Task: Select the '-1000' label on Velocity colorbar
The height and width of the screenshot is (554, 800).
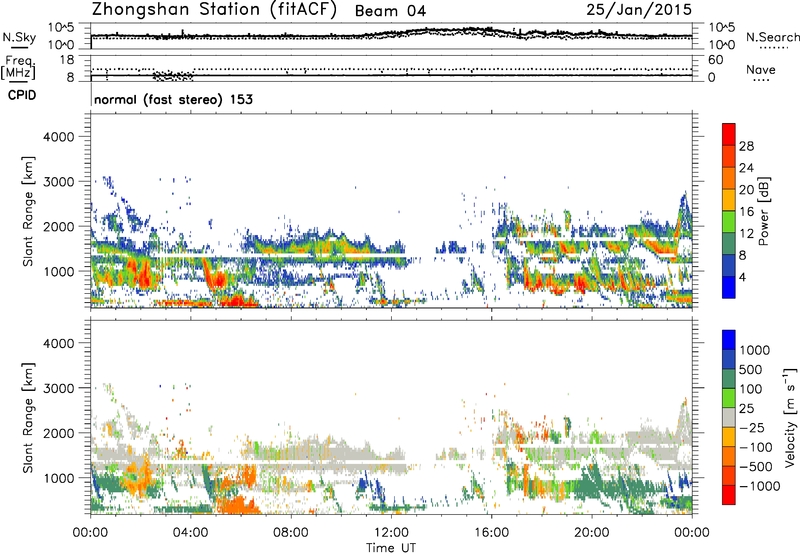Action: click(x=759, y=486)
